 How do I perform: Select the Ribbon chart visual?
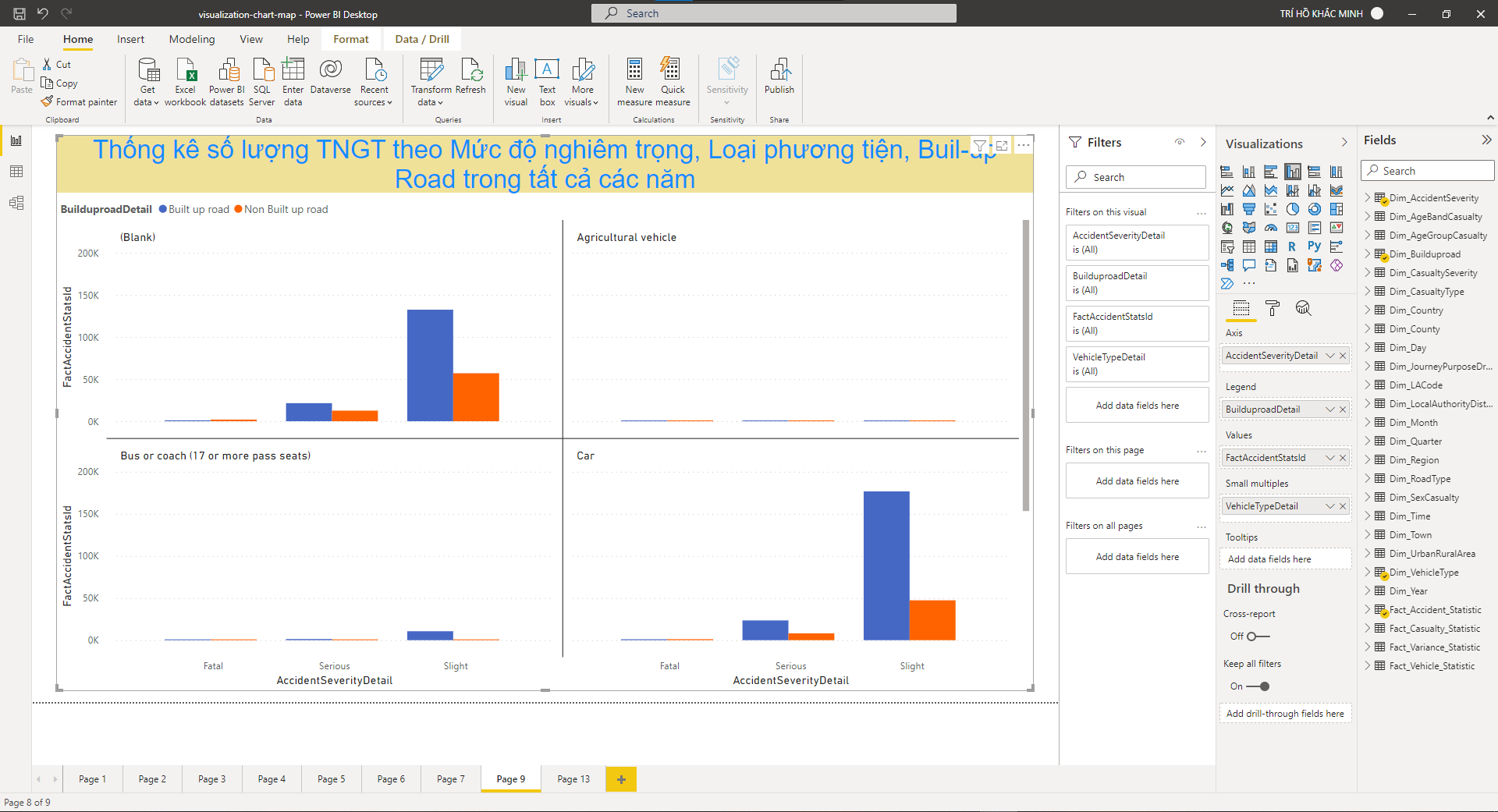(x=1336, y=190)
